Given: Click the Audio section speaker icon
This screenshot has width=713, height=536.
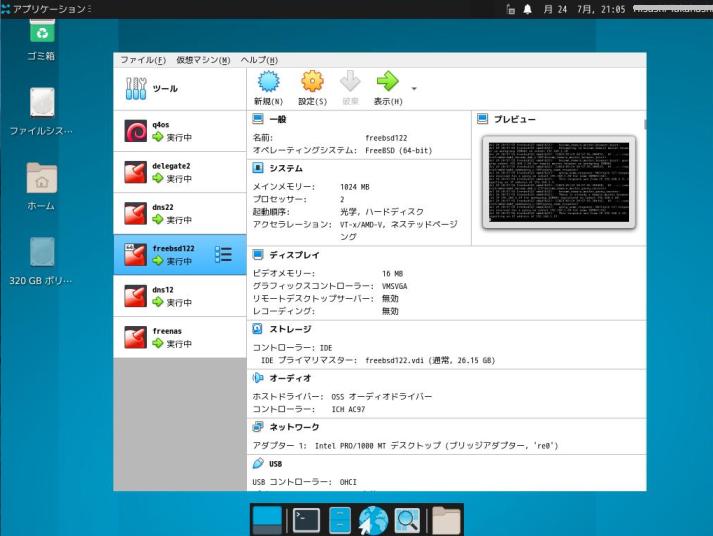Looking at the screenshot, I should click(x=258, y=377).
